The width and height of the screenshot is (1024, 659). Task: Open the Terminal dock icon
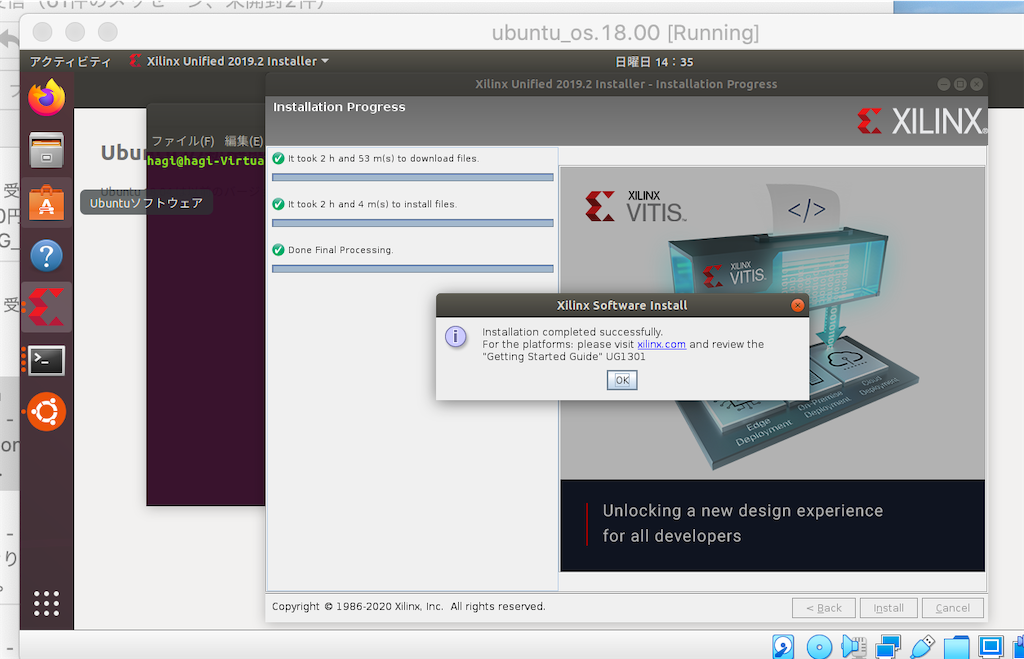point(46,360)
